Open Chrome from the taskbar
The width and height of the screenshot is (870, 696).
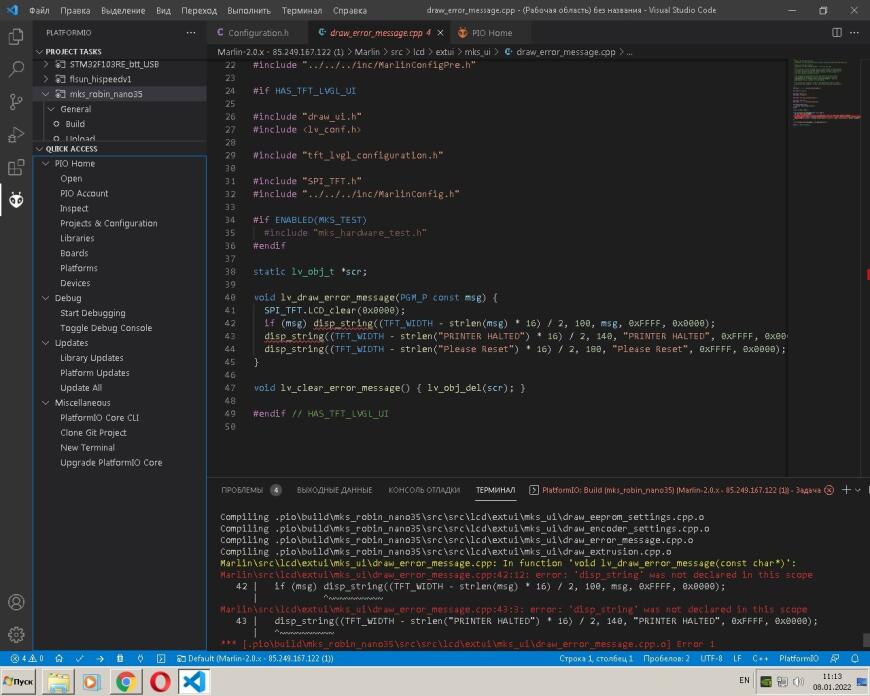tap(126, 682)
